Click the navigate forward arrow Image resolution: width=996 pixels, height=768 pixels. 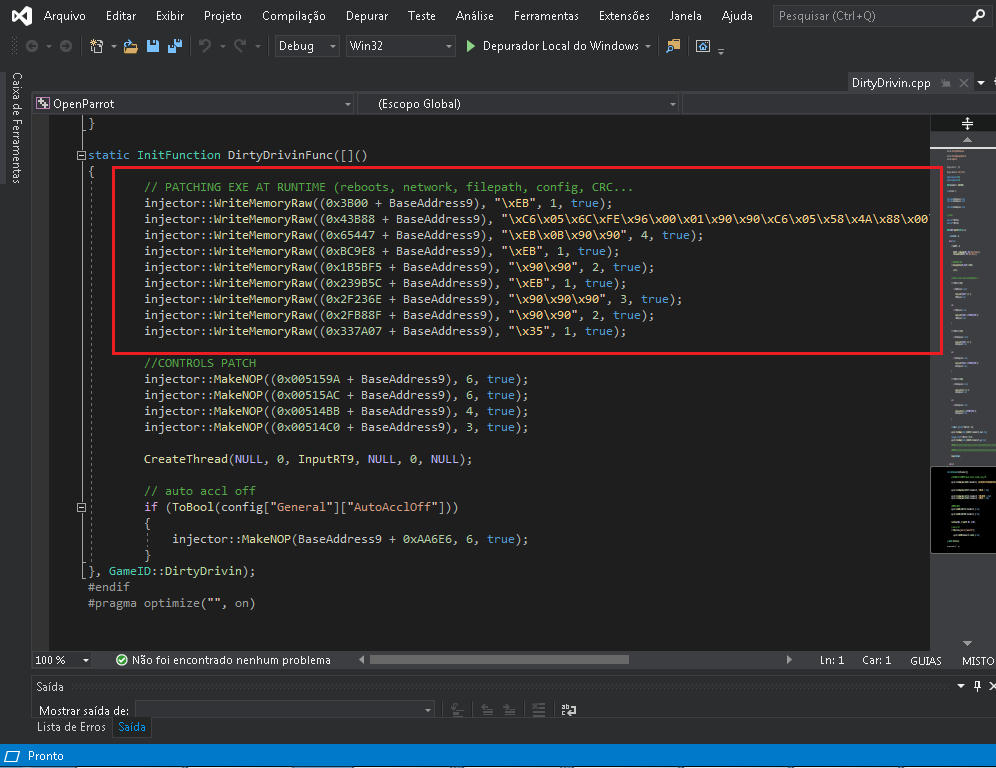pos(65,46)
